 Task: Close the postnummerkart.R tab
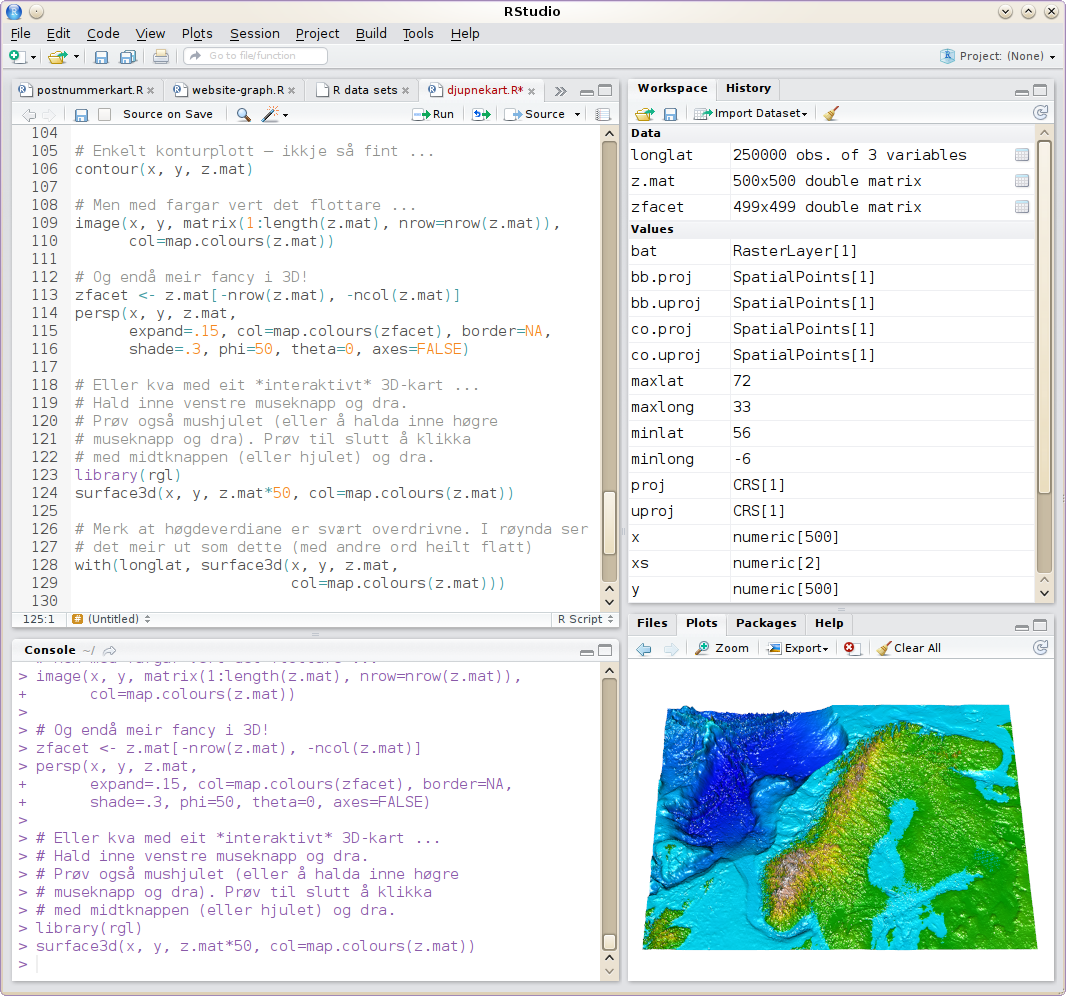152,90
